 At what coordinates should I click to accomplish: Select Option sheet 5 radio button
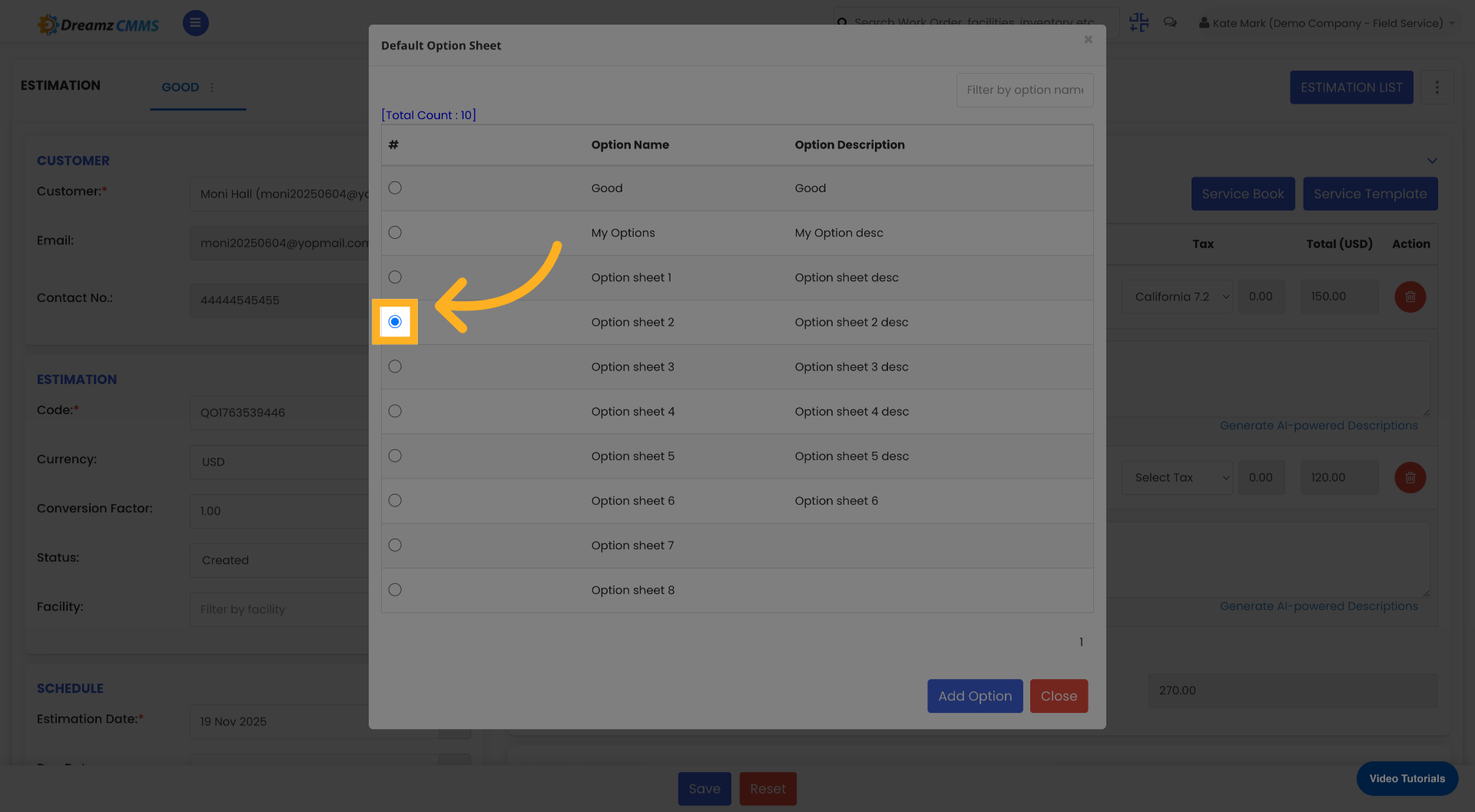(395, 455)
